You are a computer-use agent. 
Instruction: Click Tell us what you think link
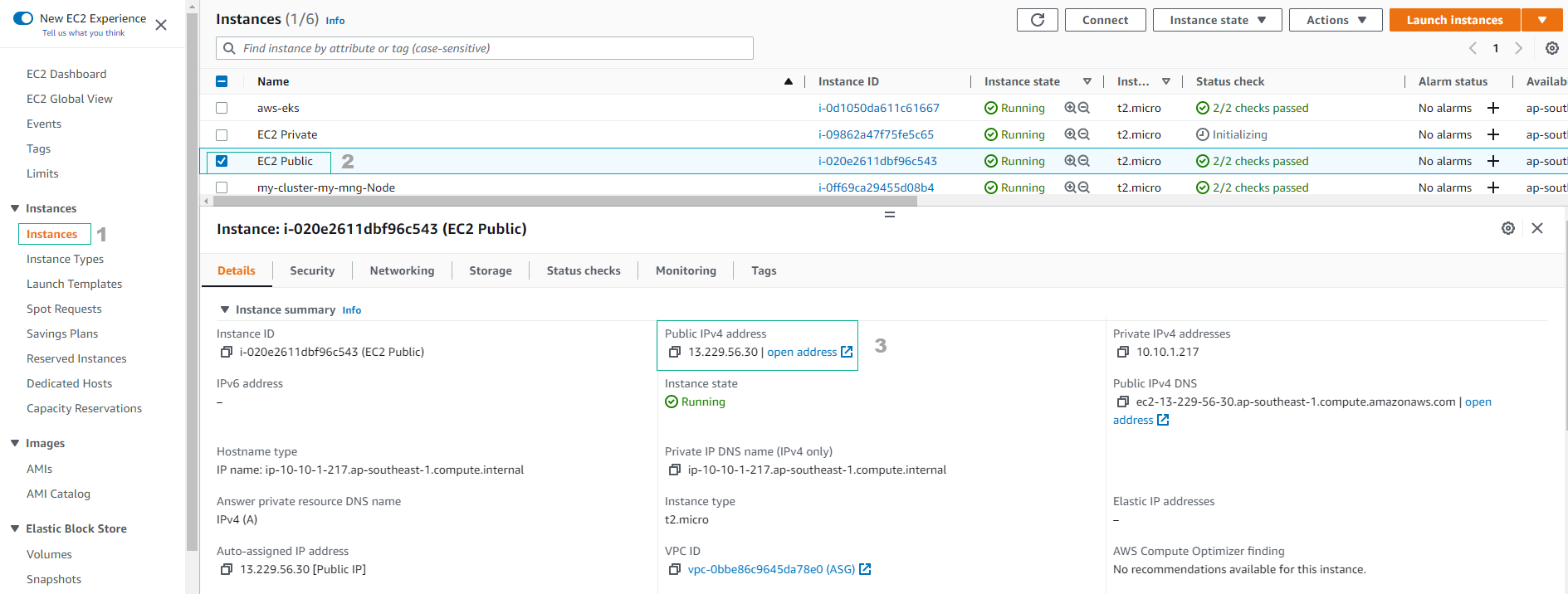pos(84,33)
